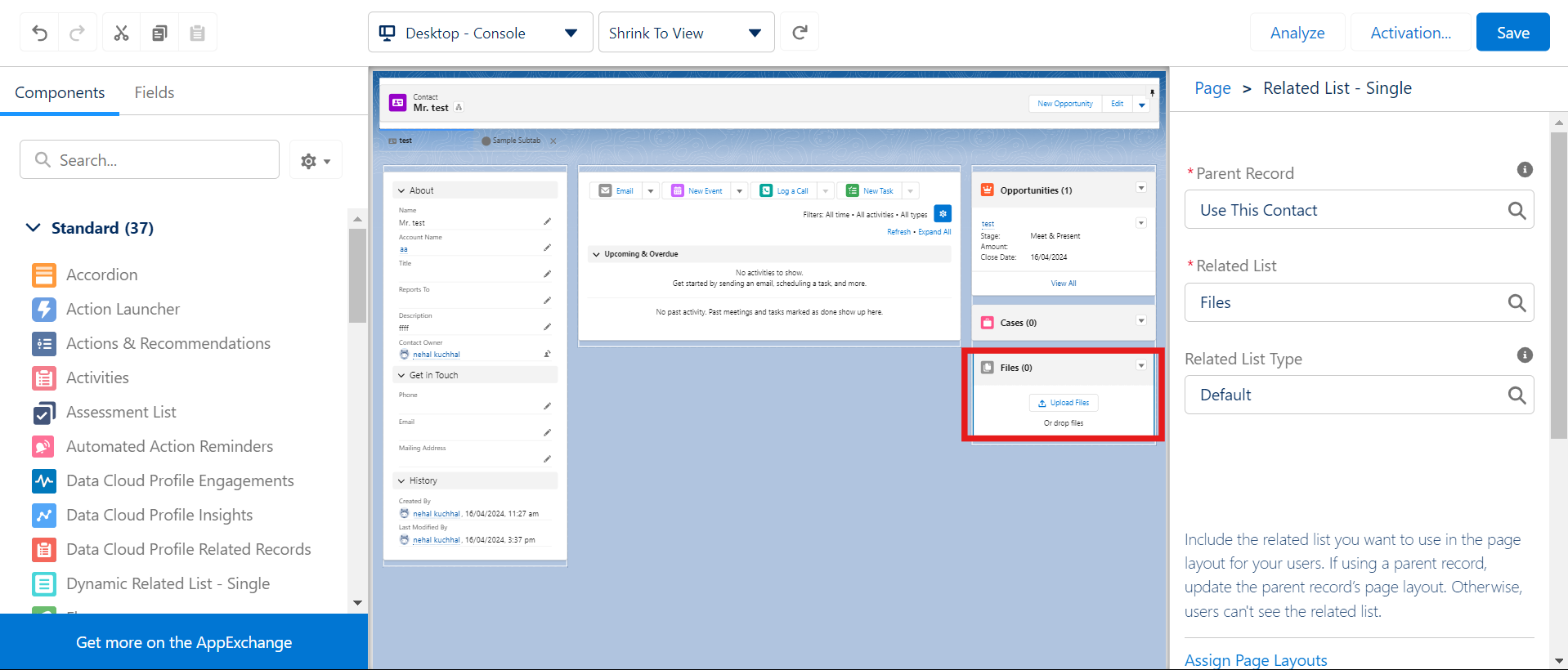Click the activity filter settings gear

[x=943, y=213]
